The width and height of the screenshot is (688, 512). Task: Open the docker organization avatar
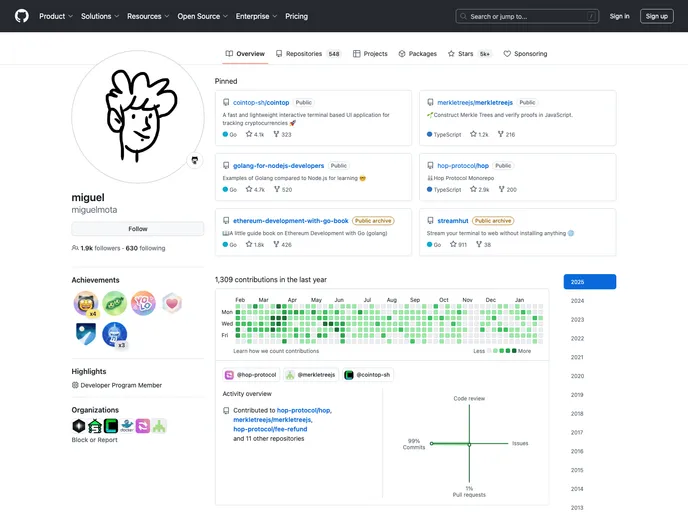(x=127, y=426)
